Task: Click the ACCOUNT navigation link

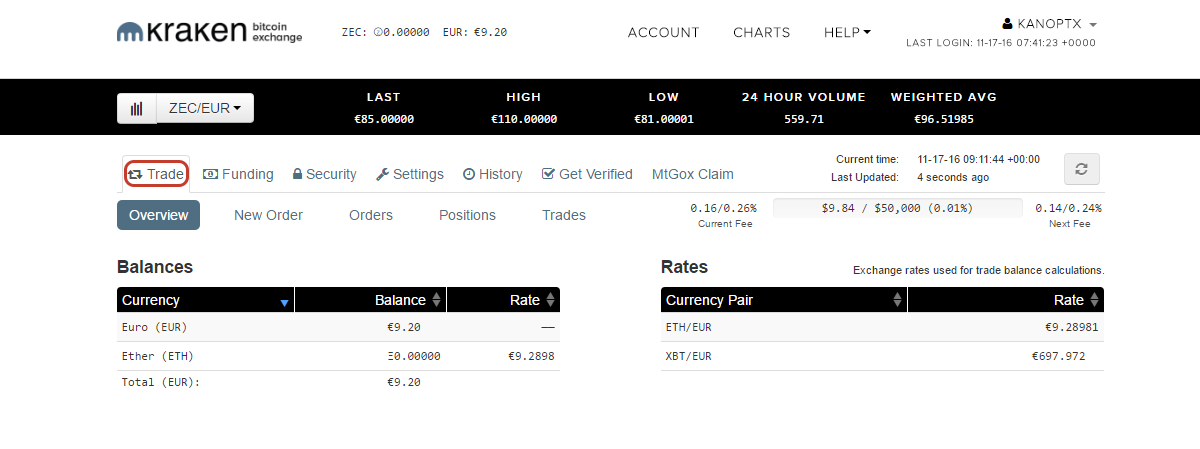Action: click(664, 32)
